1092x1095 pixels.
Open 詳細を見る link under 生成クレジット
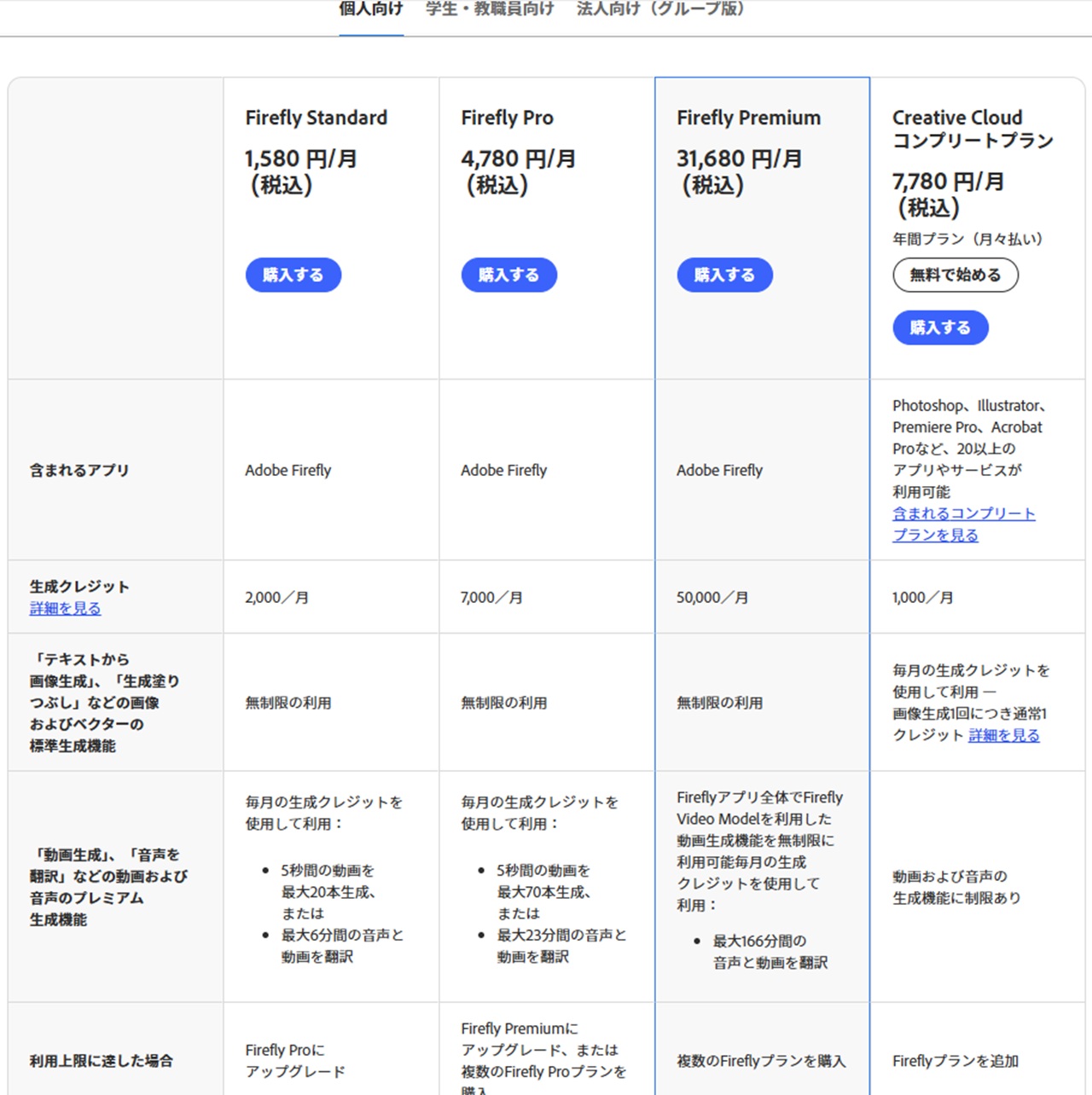(65, 608)
